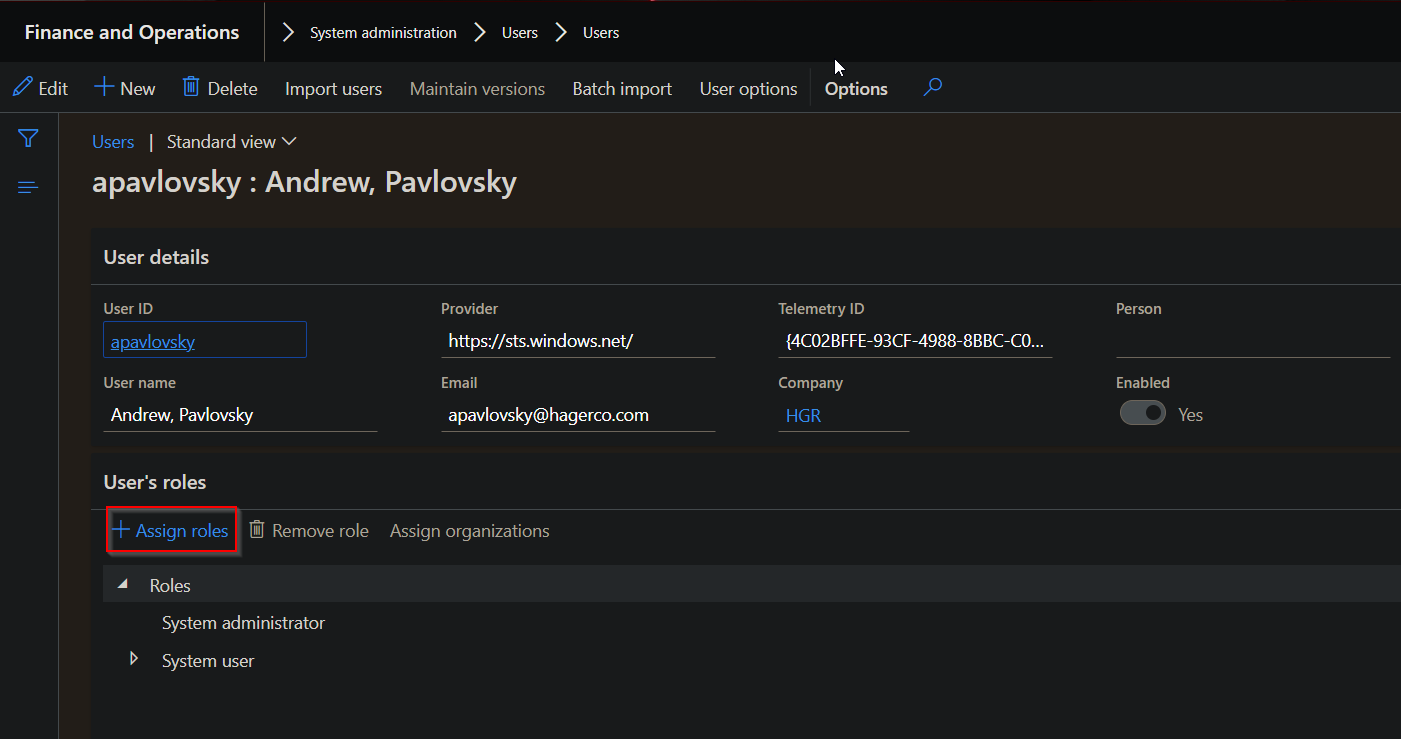Show the list via lines icon in sidebar
The image size is (1401, 739).
click(x=28, y=187)
